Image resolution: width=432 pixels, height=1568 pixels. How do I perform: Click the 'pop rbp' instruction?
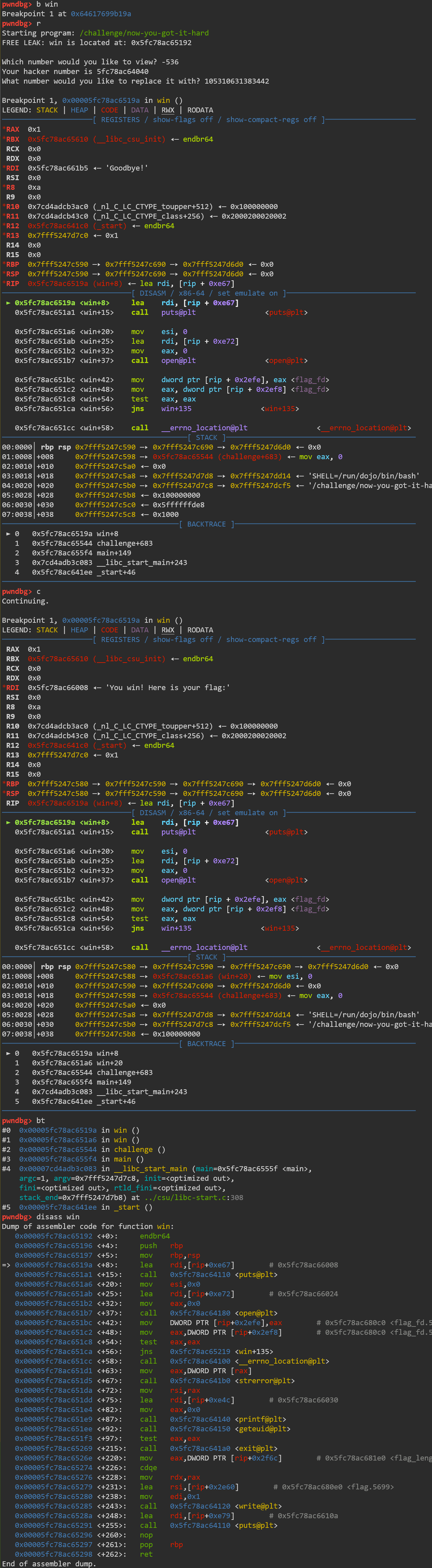pos(161,1544)
